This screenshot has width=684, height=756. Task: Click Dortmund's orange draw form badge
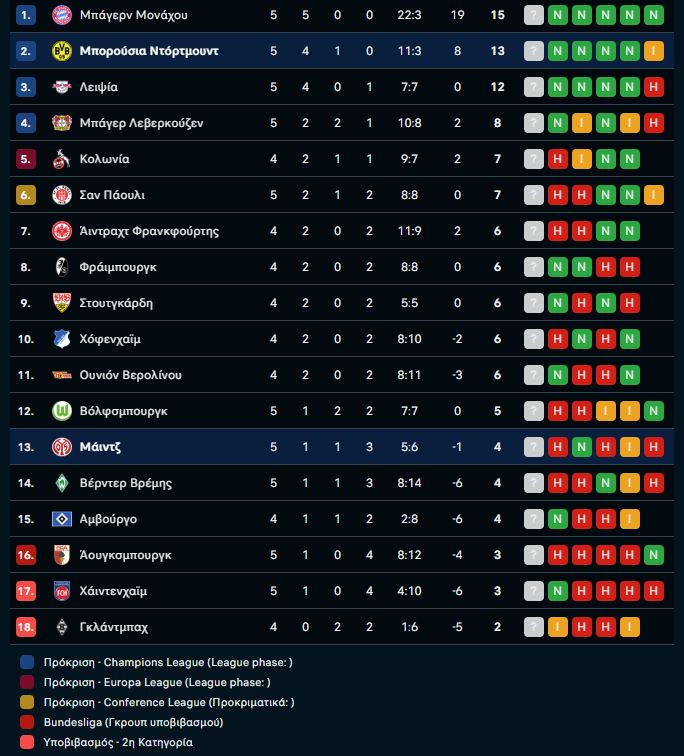654,51
